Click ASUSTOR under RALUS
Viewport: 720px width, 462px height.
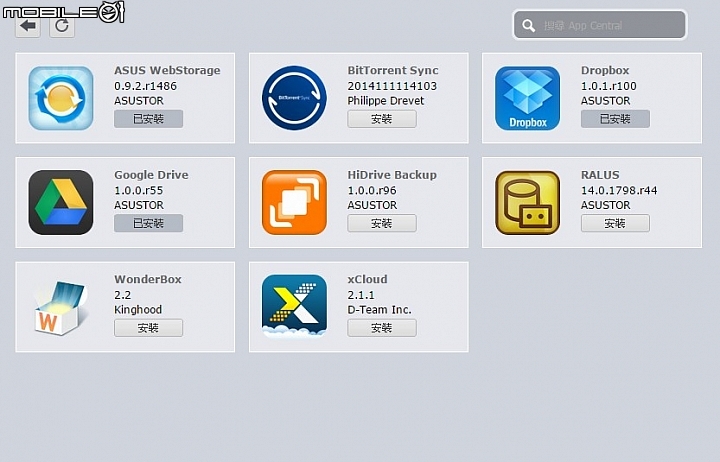(606, 205)
